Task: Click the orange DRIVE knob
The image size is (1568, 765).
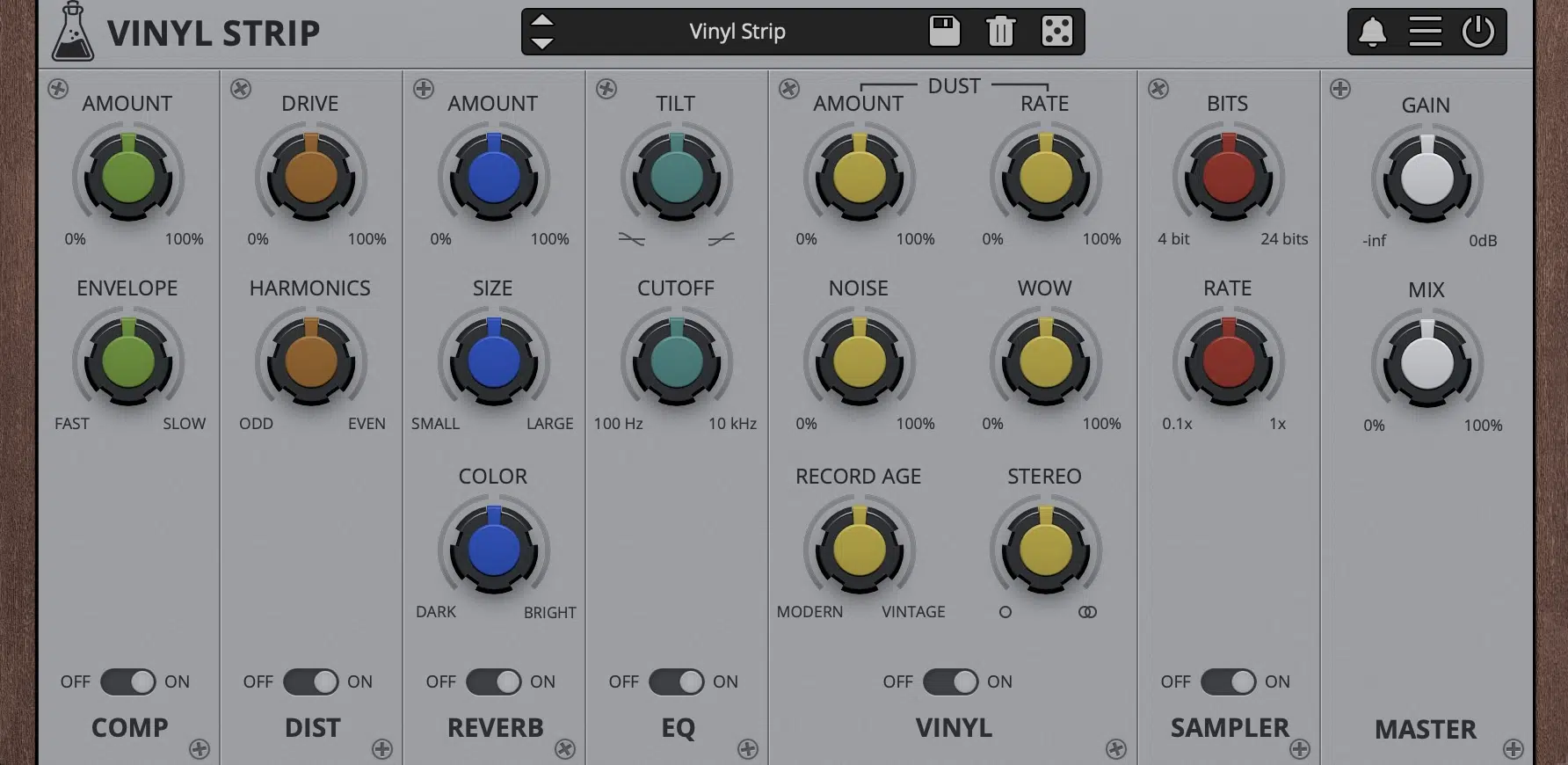Action: (x=311, y=176)
